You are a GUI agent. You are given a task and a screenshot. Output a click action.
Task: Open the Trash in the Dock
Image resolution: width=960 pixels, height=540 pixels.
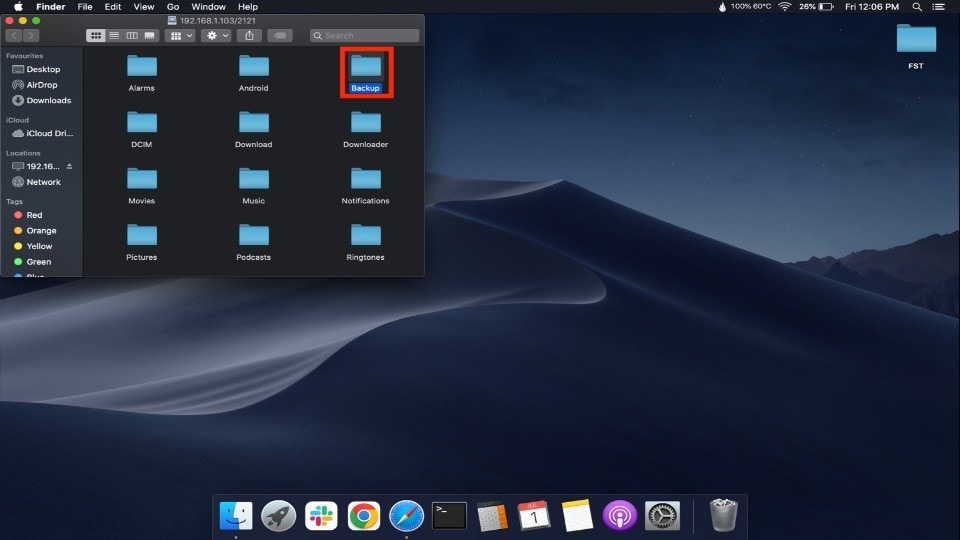click(x=723, y=516)
